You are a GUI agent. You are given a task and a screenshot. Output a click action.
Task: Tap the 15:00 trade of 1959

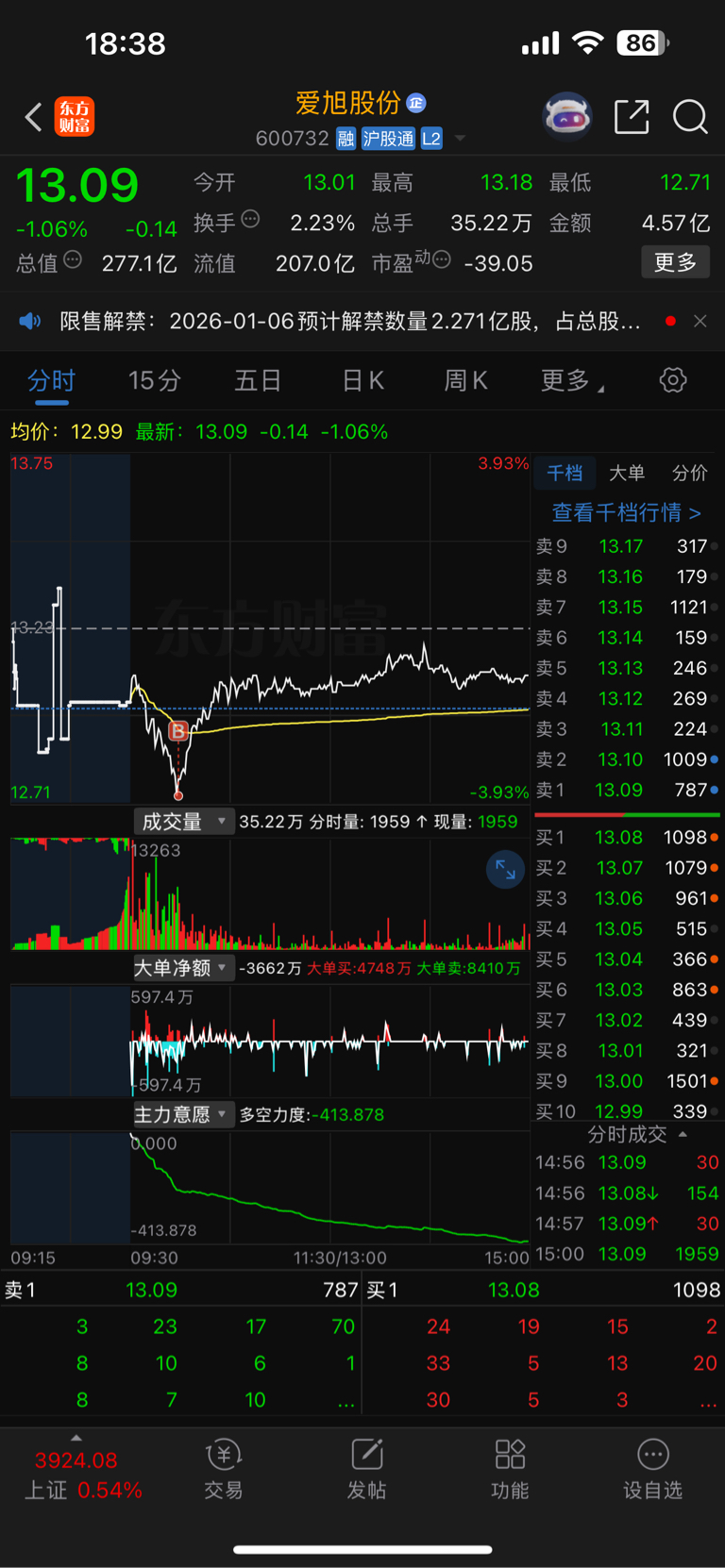pyautogui.click(x=627, y=1254)
